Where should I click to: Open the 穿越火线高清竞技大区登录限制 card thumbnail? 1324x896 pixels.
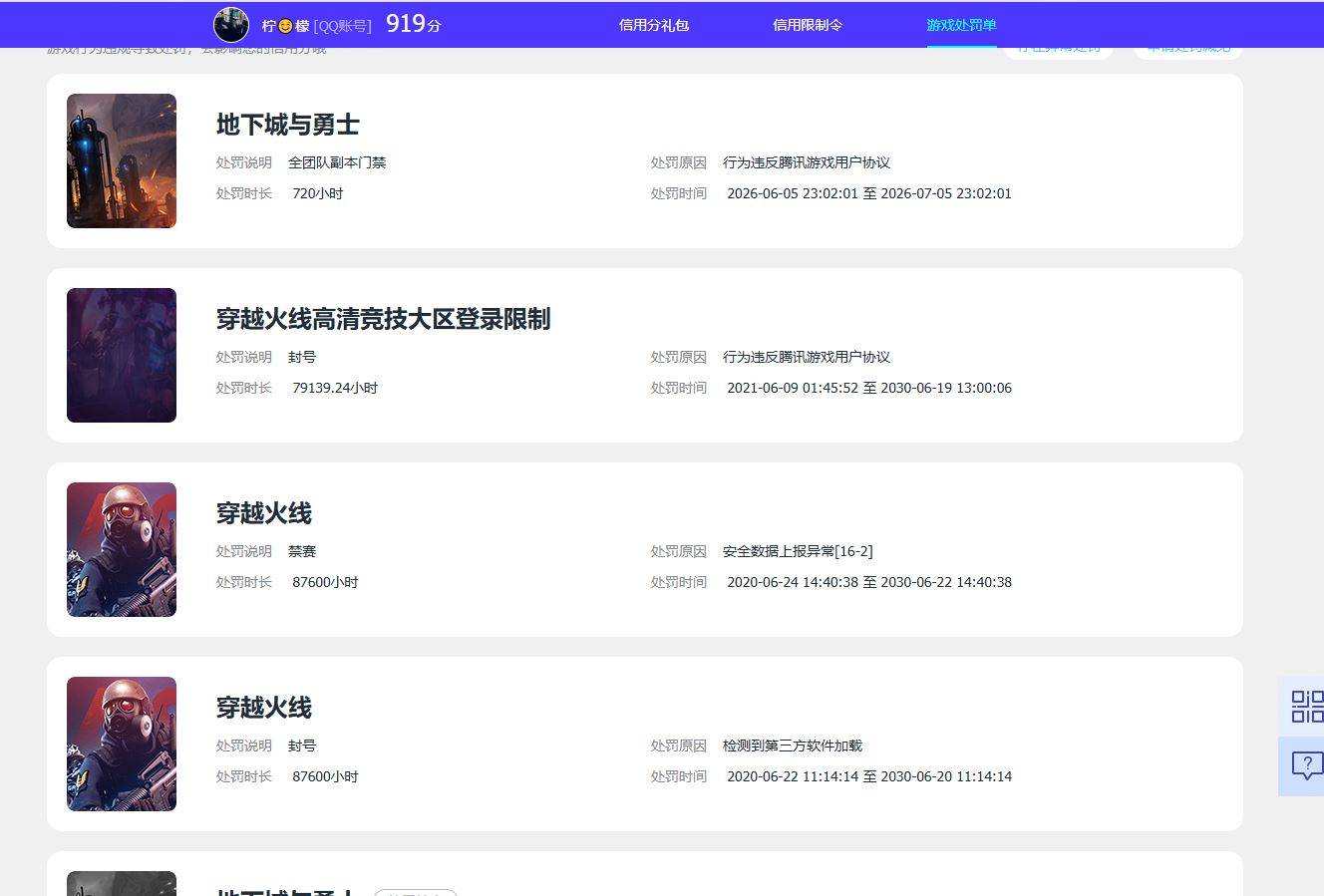pyautogui.click(x=122, y=355)
